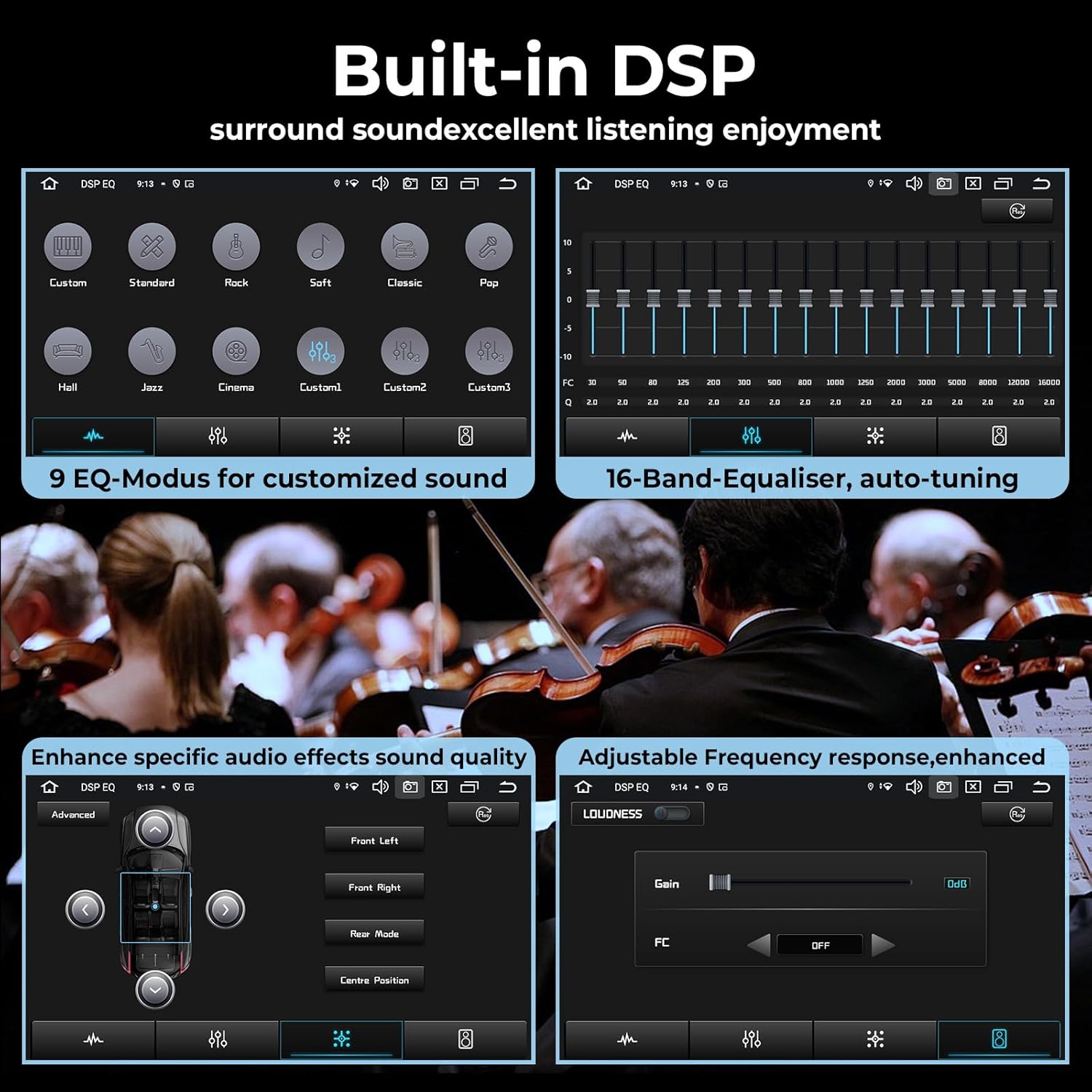
Task: Pick the Classic gramophone preset
Action: (x=405, y=247)
